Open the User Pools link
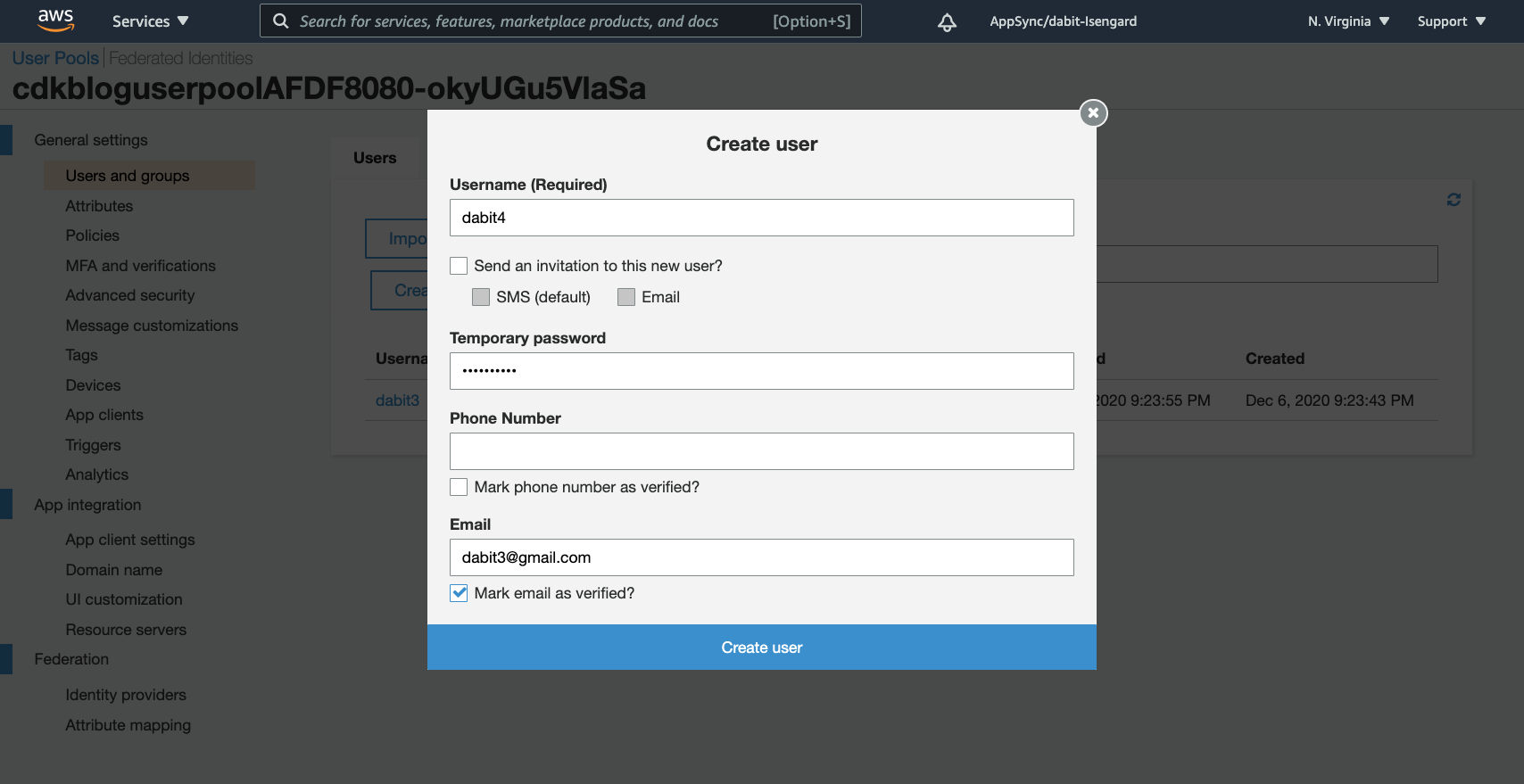This screenshot has width=1524, height=784. click(55, 58)
